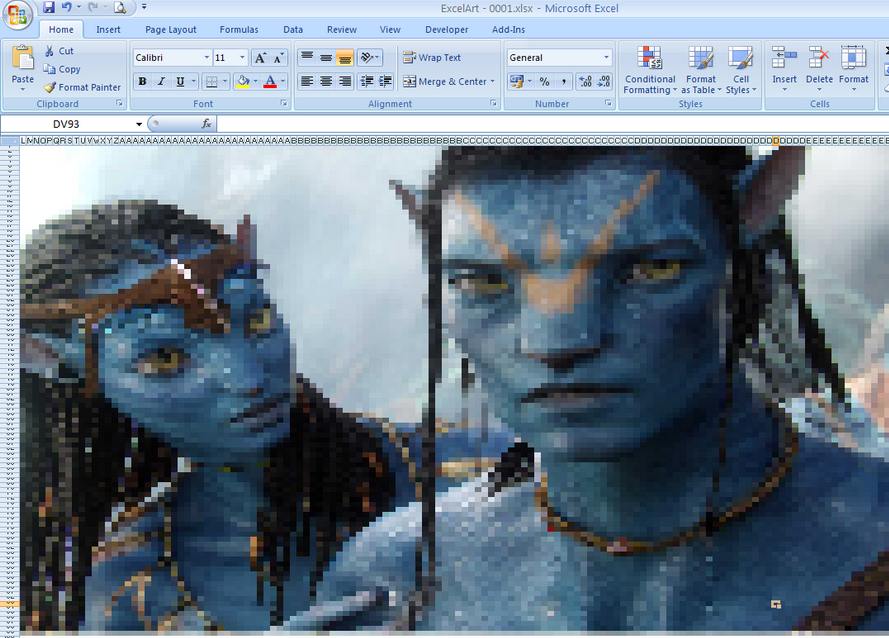The height and width of the screenshot is (638, 889).
Task: Apply cell borders
Action: (211, 82)
